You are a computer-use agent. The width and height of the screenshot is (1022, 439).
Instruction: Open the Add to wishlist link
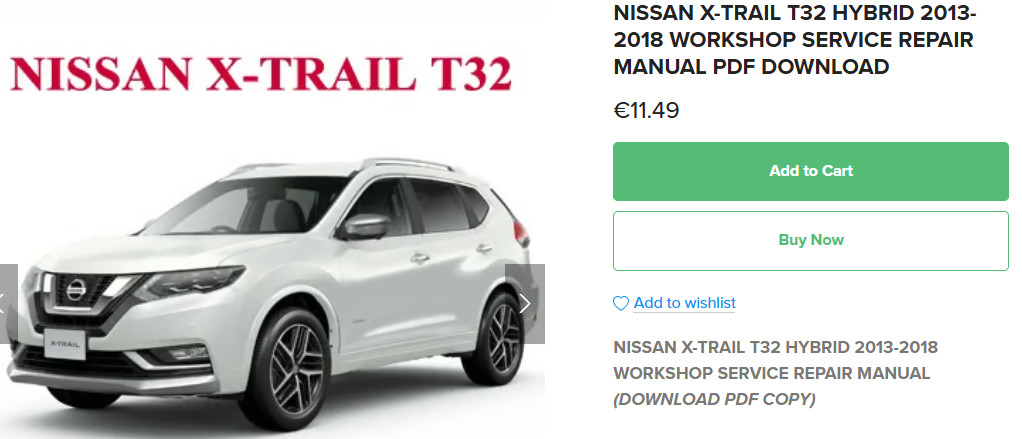684,303
